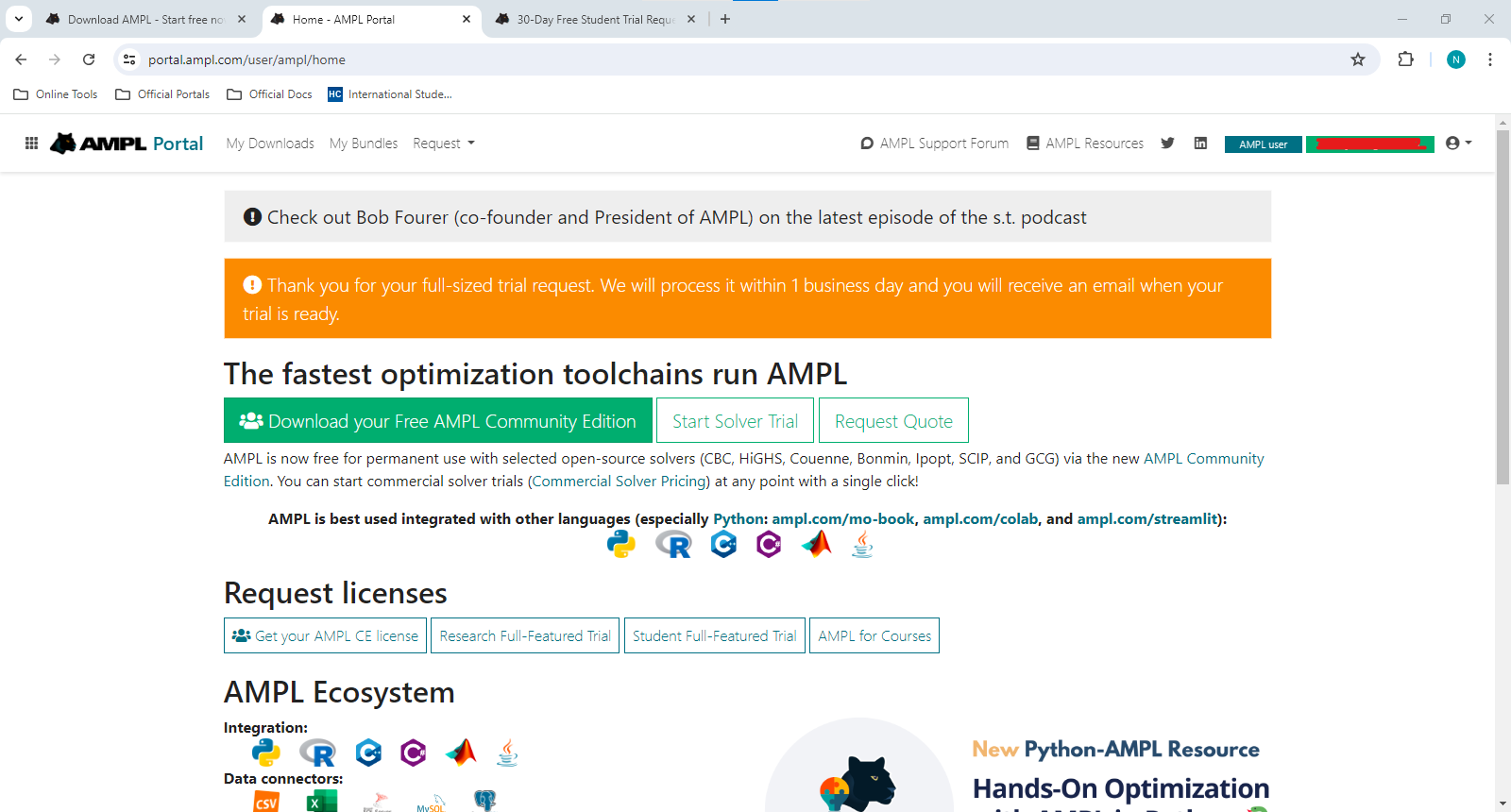
Task: Click the page vertical scrollbar thumb
Action: pyautogui.click(x=1503, y=307)
